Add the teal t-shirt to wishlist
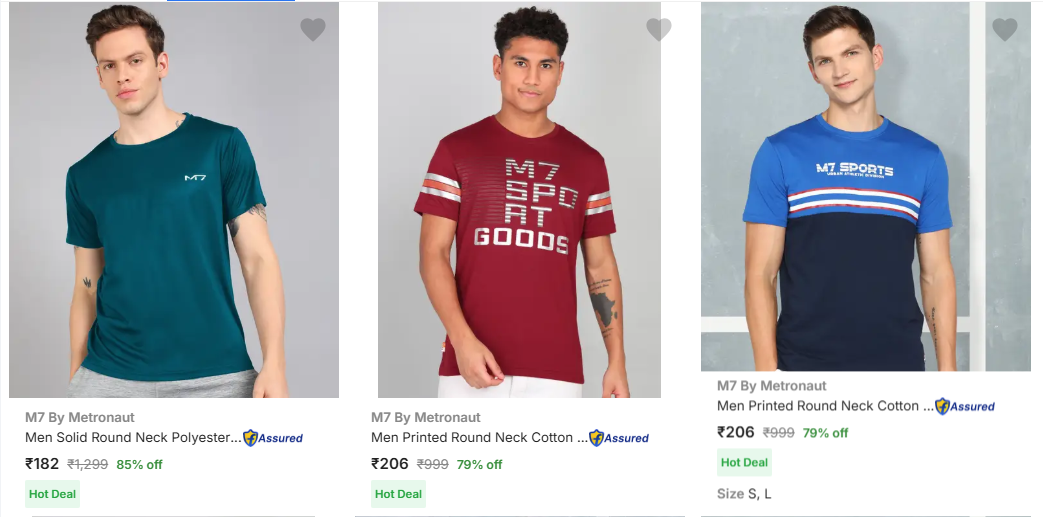1043x517 pixels. (x=313, y=30)
